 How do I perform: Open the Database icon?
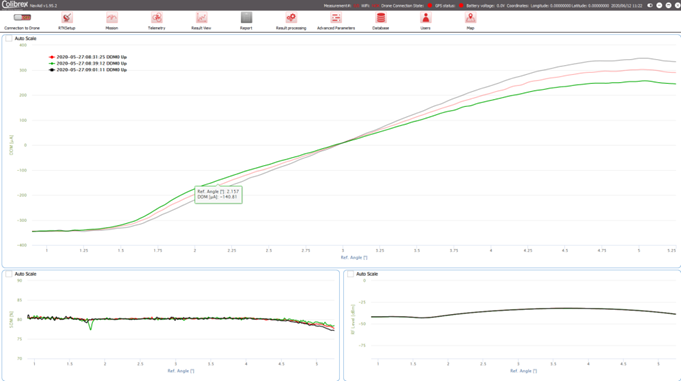pyautogui.click(x=381, y=18)
